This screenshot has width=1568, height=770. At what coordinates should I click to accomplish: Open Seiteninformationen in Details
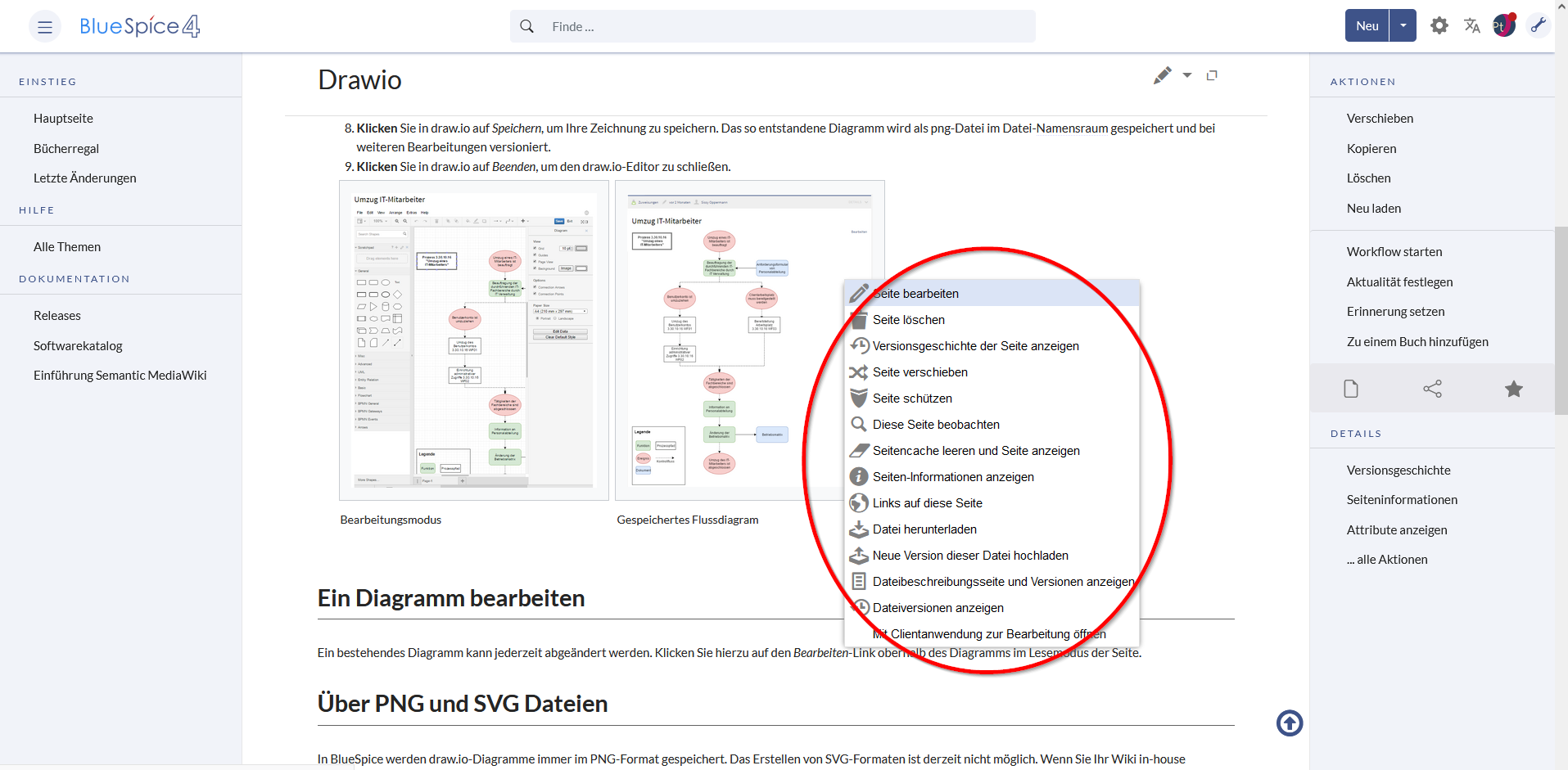click(x=1402, y=500)
